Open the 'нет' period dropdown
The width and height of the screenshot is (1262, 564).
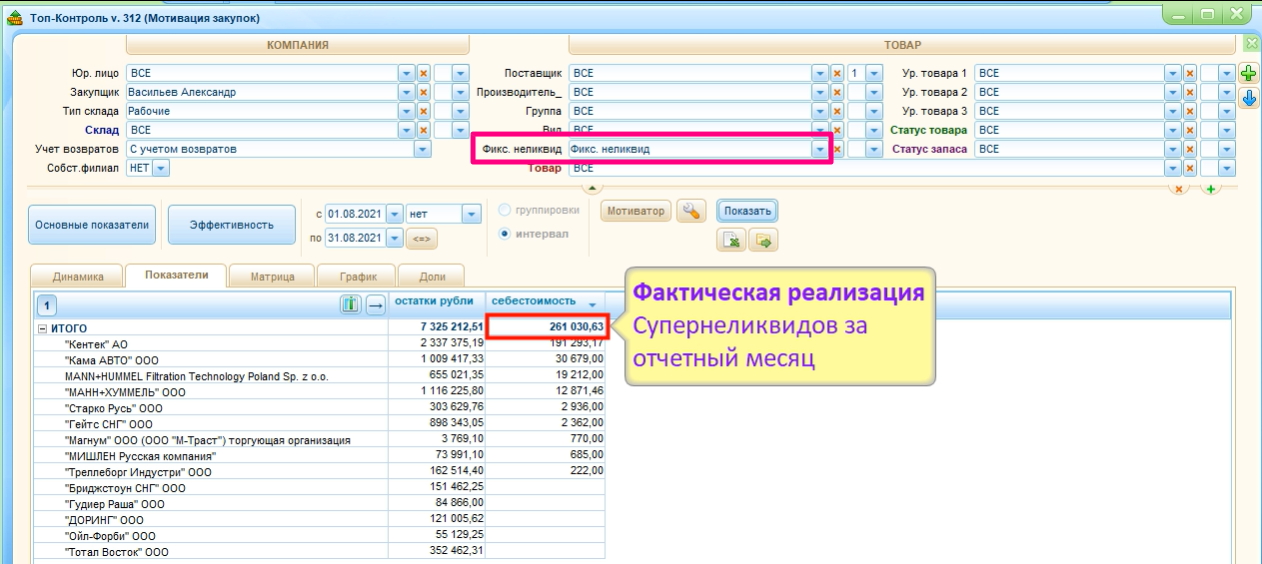pyautogui.click(x=472, y=214)
